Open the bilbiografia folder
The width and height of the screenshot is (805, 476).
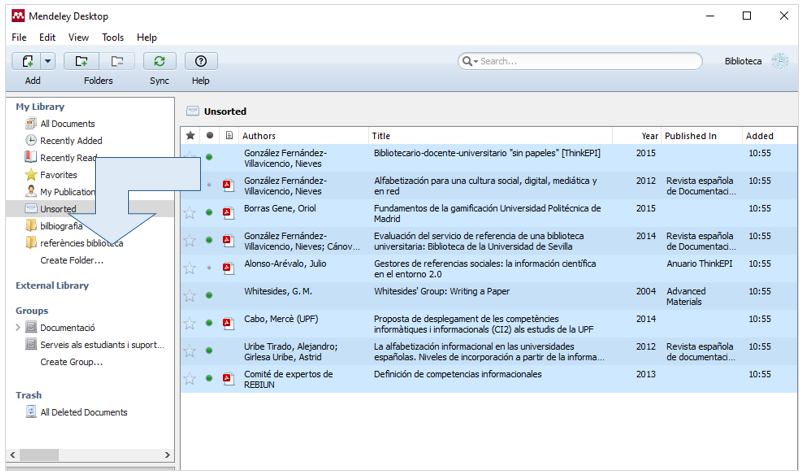pos(61,226)
